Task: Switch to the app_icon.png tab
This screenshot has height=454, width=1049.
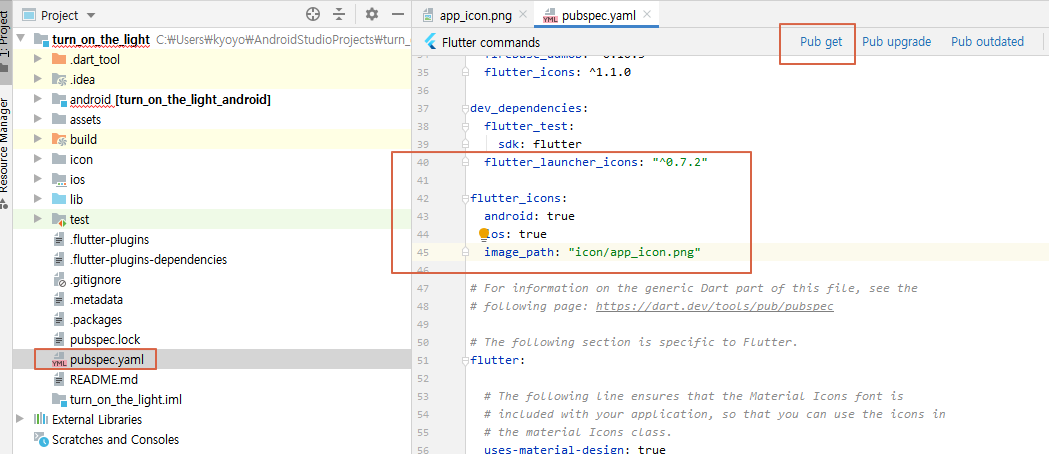Action: 476,15
